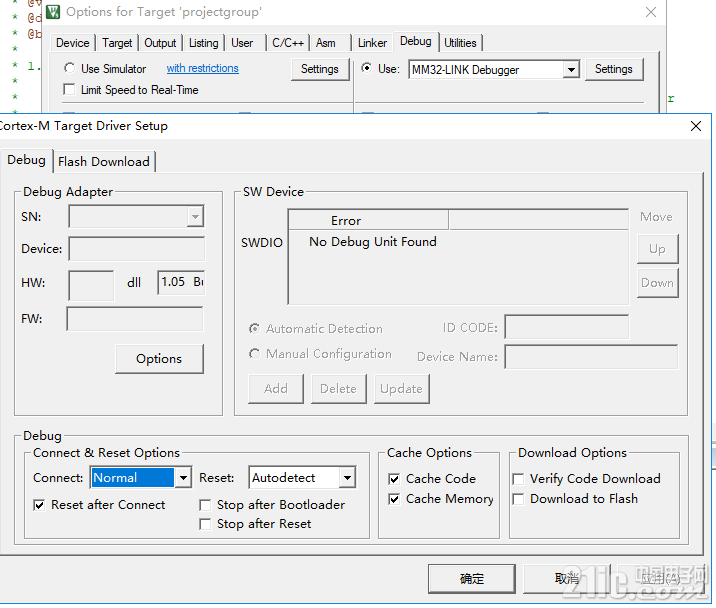Open the Utilities tab
The width and height of the screenshot is (716, 608).
pos(460,43)
